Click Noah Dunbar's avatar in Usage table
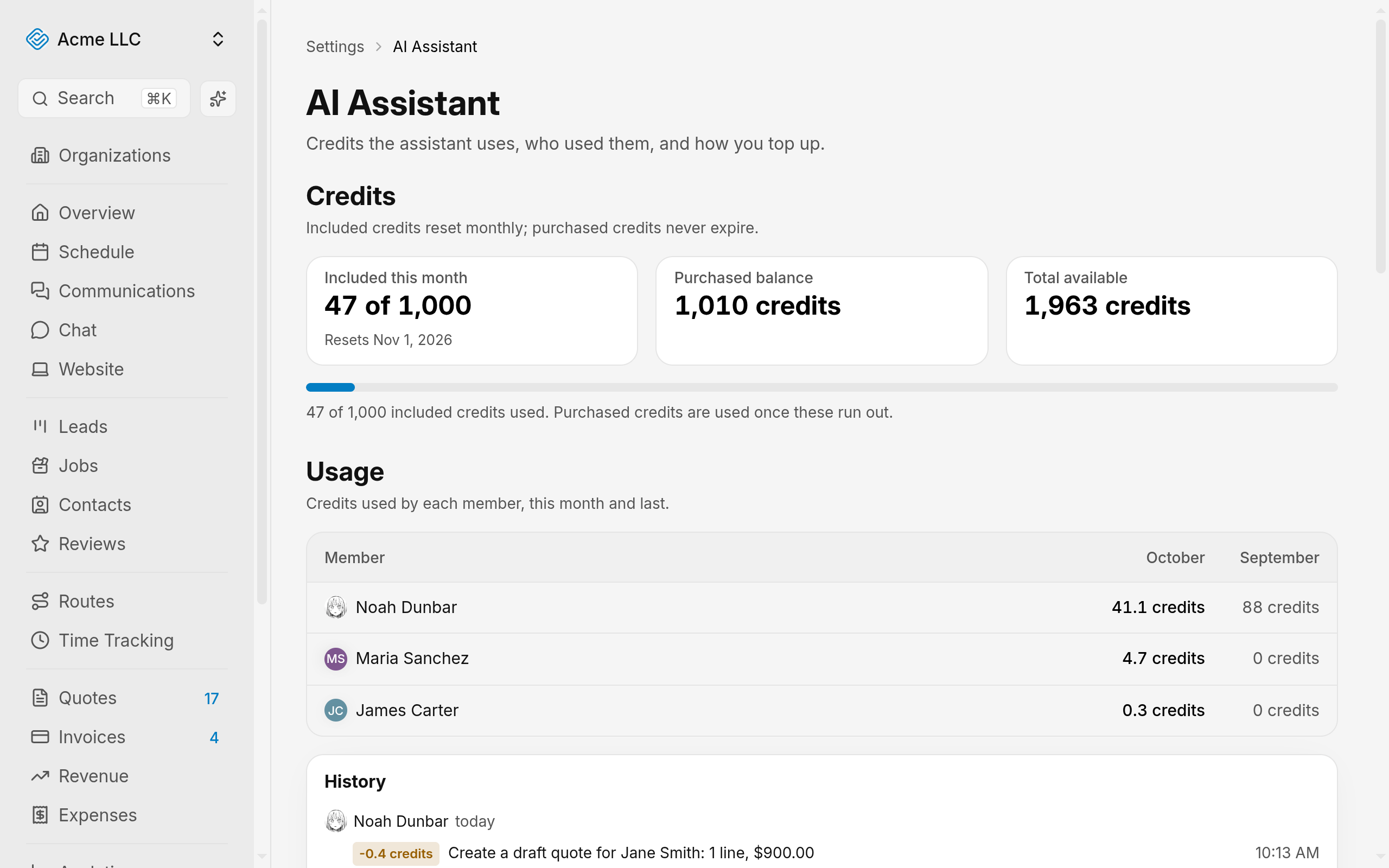The height and width of the screenshot is (868, 1389). pos(336,607)
